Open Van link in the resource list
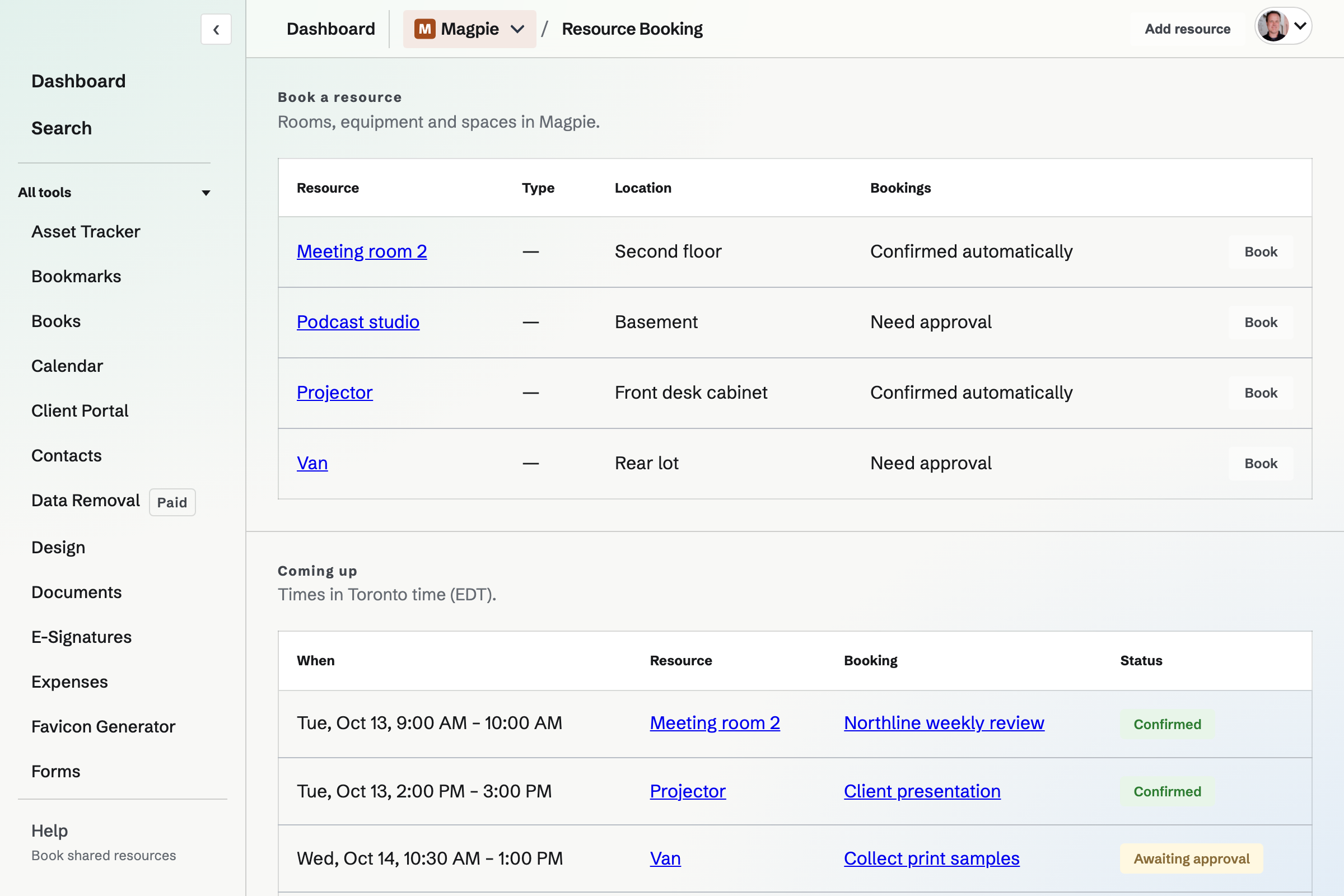The width and height of the screenshot is (1344, 896). point(312,464)
